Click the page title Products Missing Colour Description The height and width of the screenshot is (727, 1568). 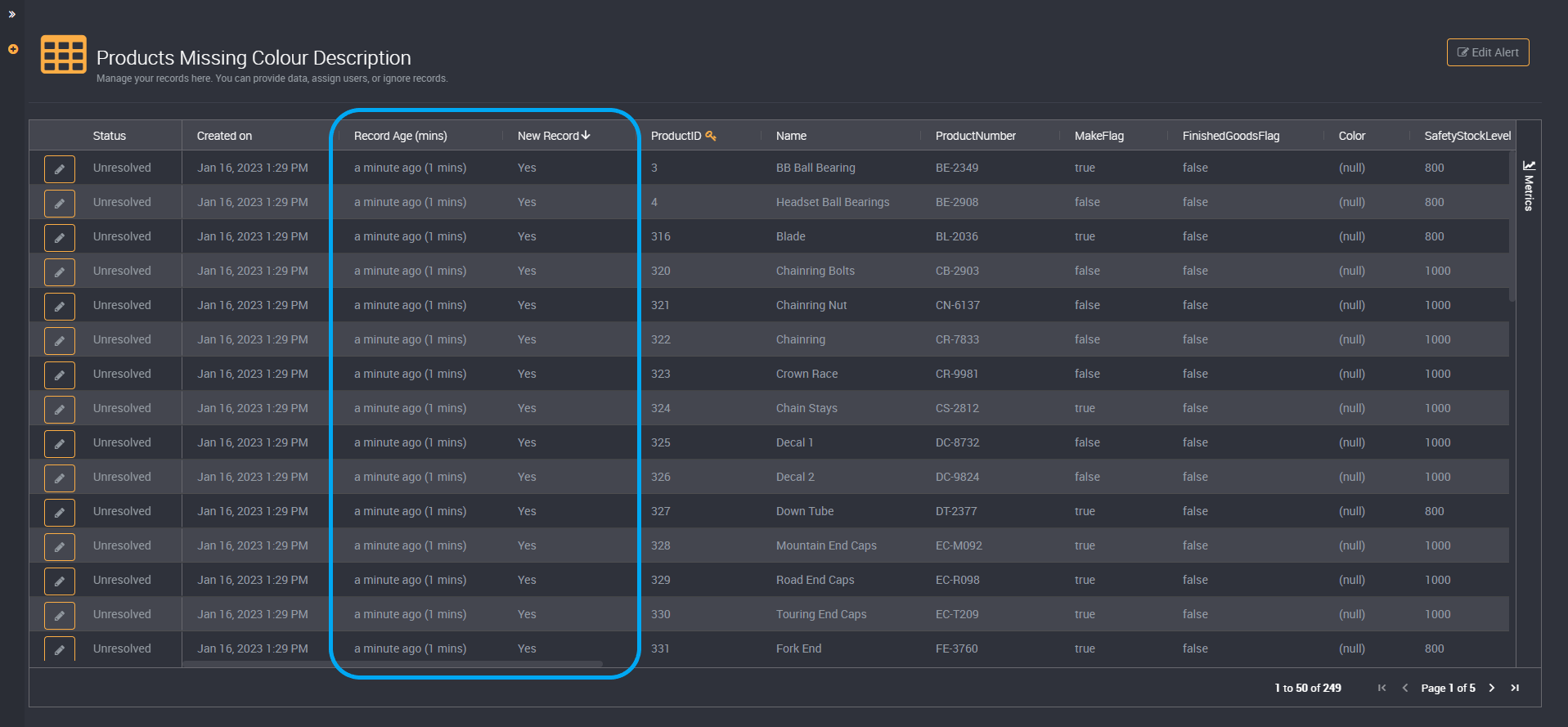pyautogui.click(x=254, y=58)
